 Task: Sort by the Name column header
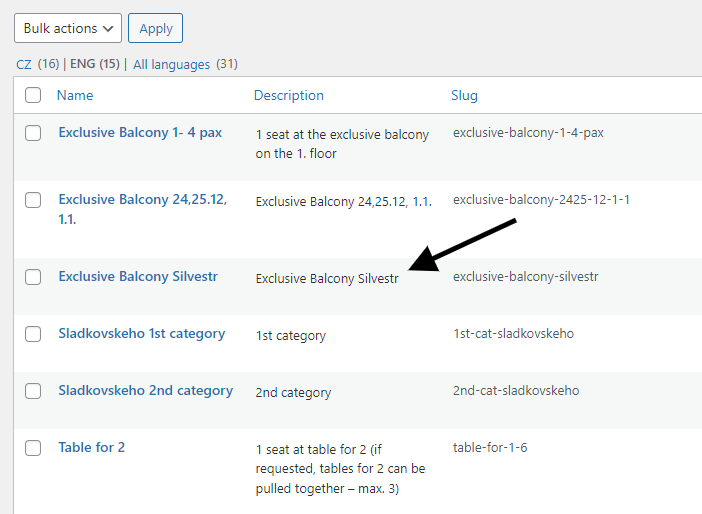pyautogui.click(x=75, y=95)
